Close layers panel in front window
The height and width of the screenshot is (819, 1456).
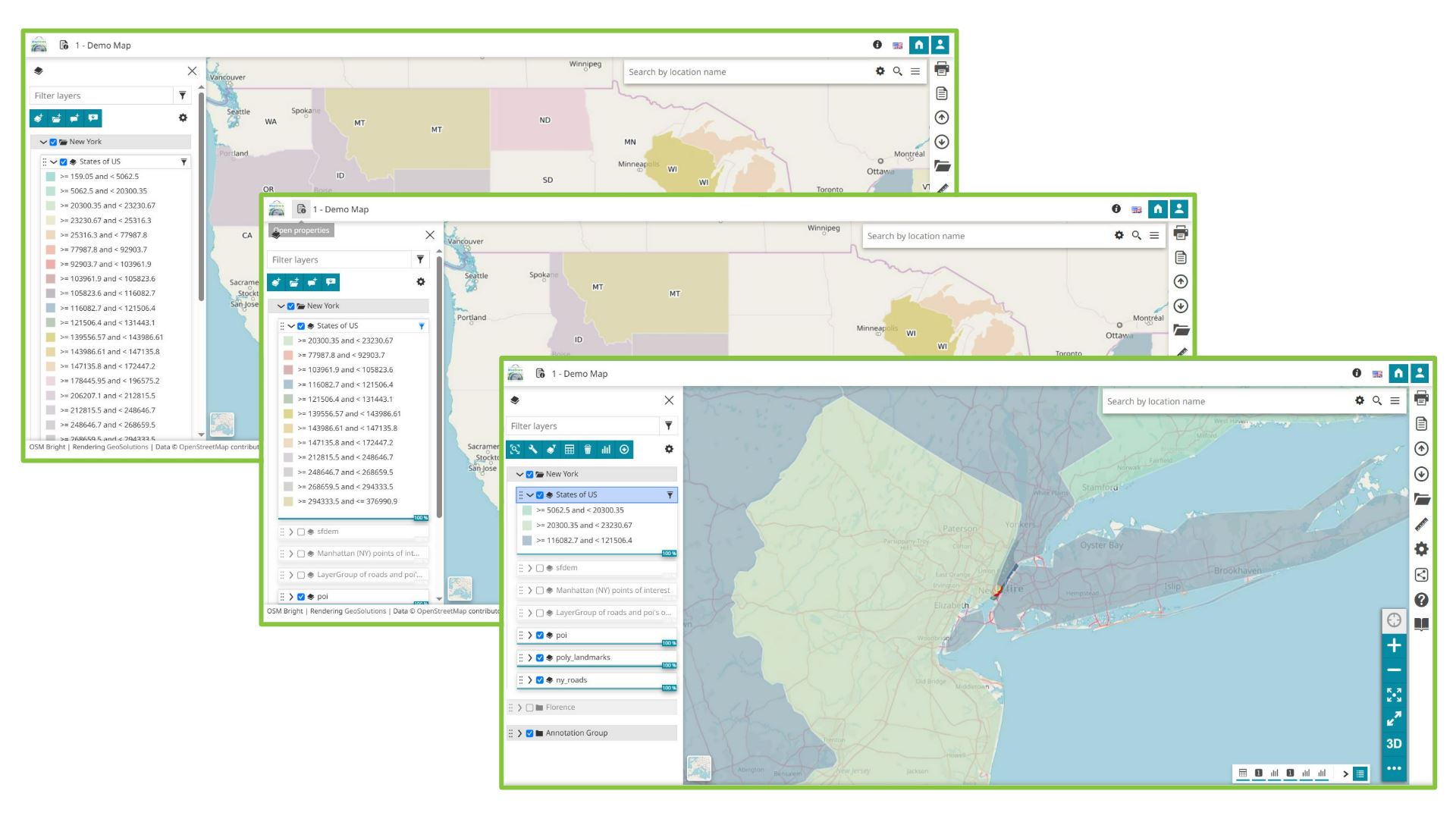tap(669, 400)
